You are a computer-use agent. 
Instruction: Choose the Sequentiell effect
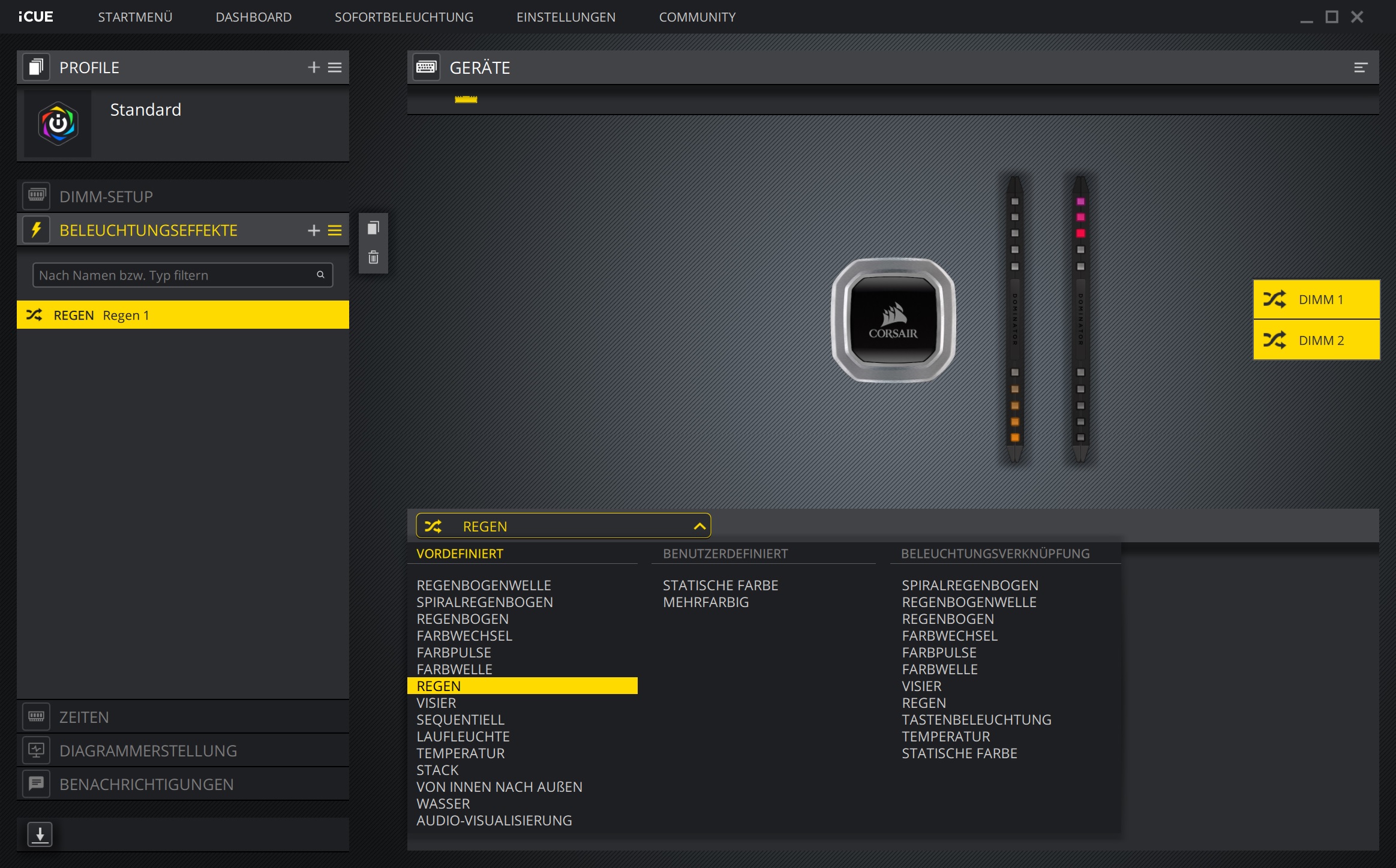pos(460,719)
